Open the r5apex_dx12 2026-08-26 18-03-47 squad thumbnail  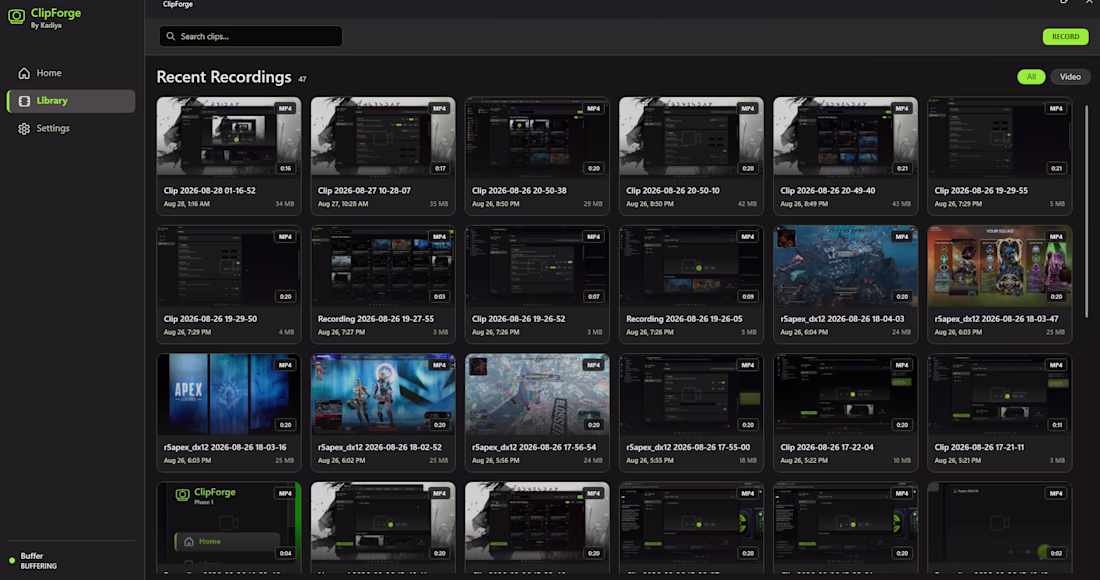1000,264
